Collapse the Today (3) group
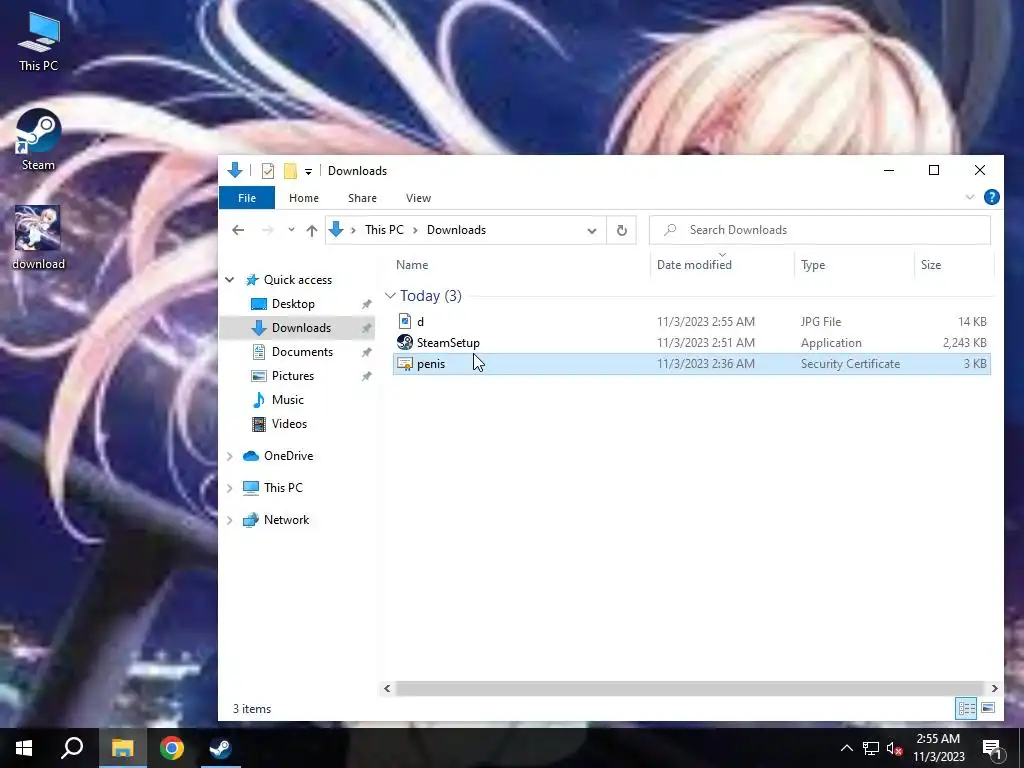1024x768 pixels. pos(390,296)
